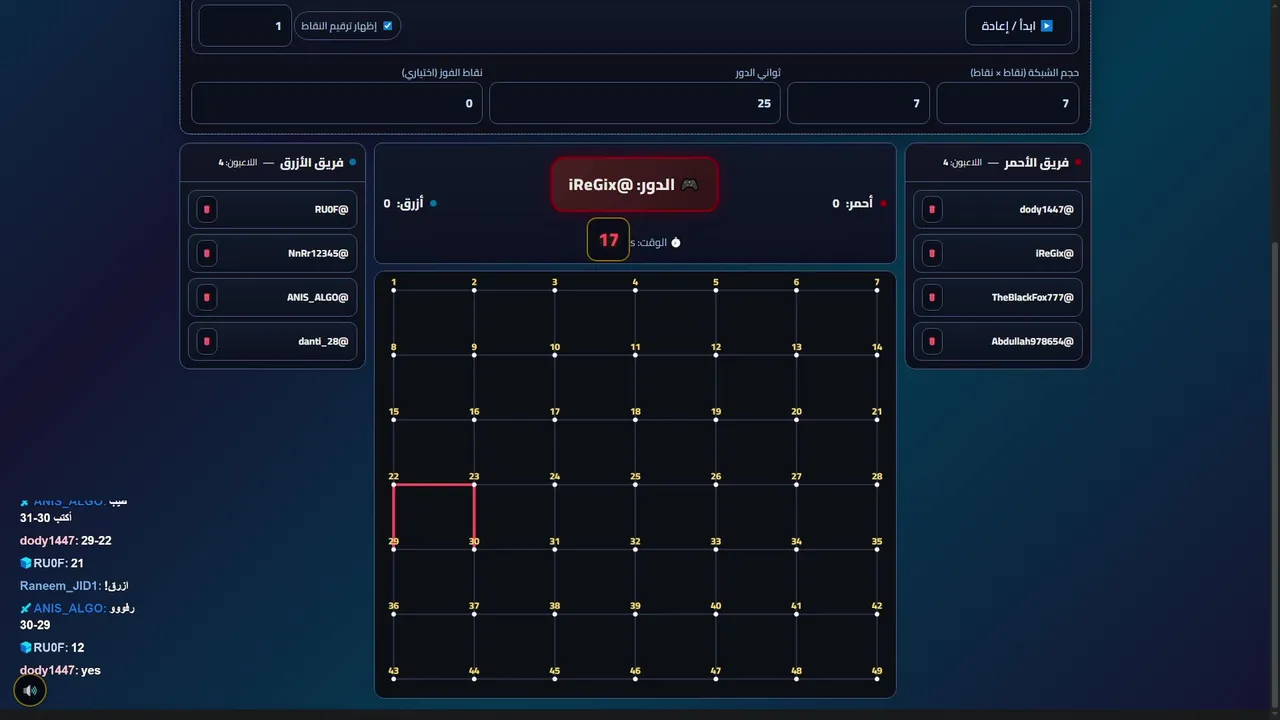The width and height of the screenshot is (1280, 720).
Task: Click the first grid size field
Action: [1007, 103]
